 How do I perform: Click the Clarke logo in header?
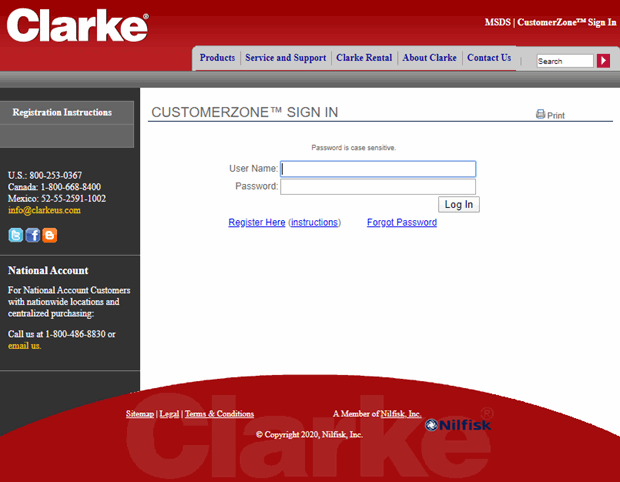78,25
